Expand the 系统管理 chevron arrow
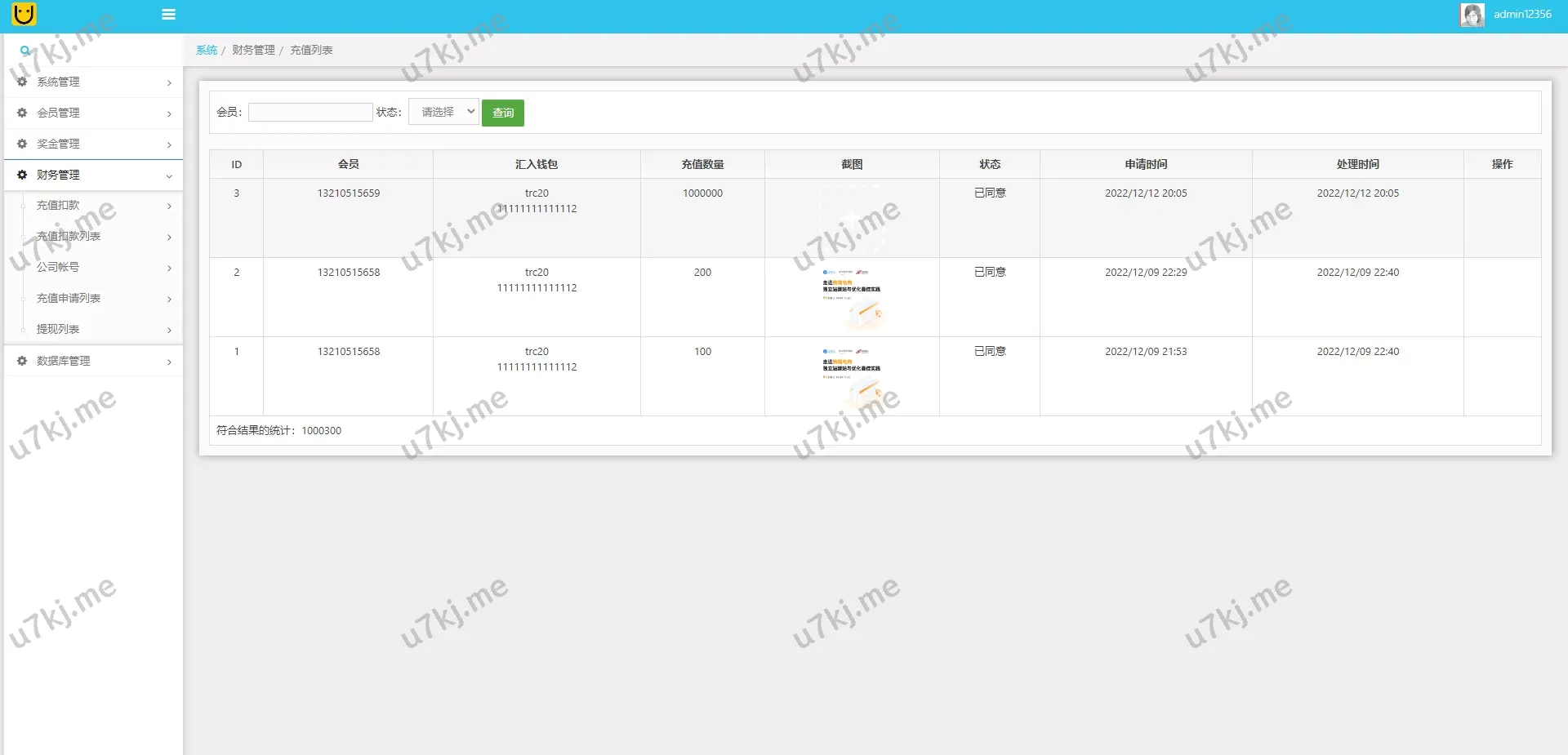Screen dimensions: 1568x755 [x=169, y=82]
